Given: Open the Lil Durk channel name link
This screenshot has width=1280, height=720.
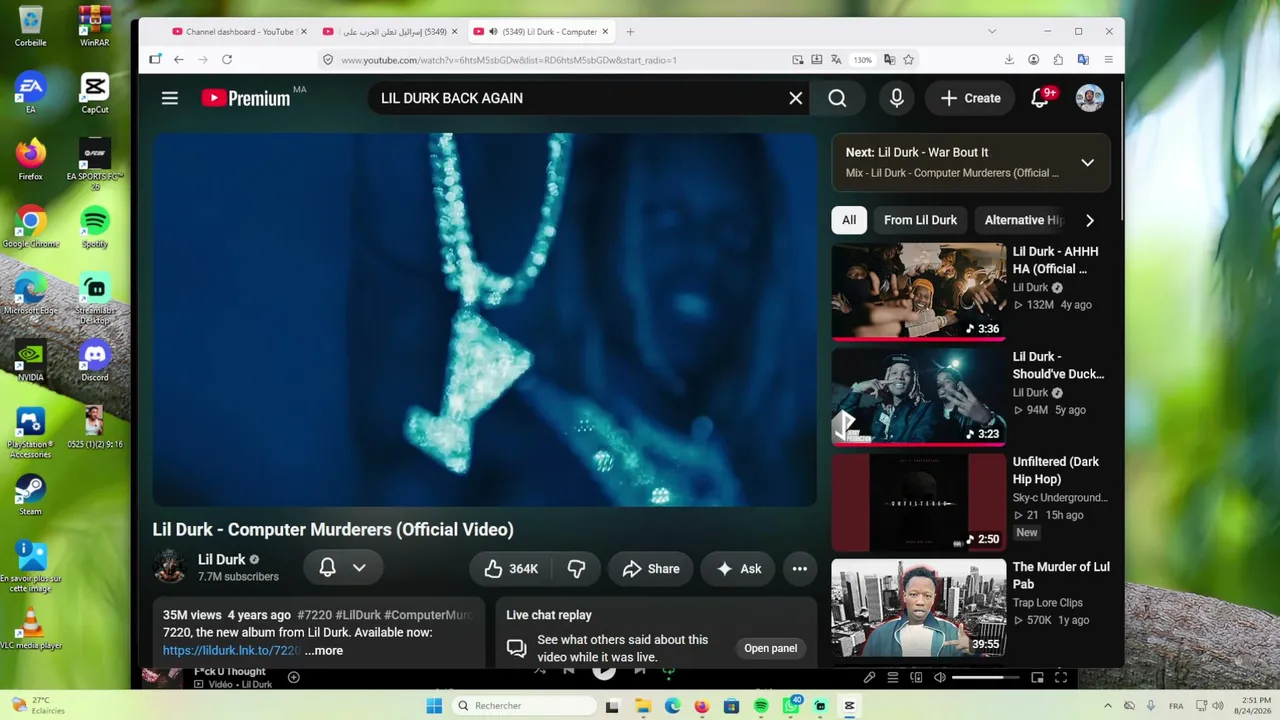Looking at the screenshot, I should pos(221,560).
